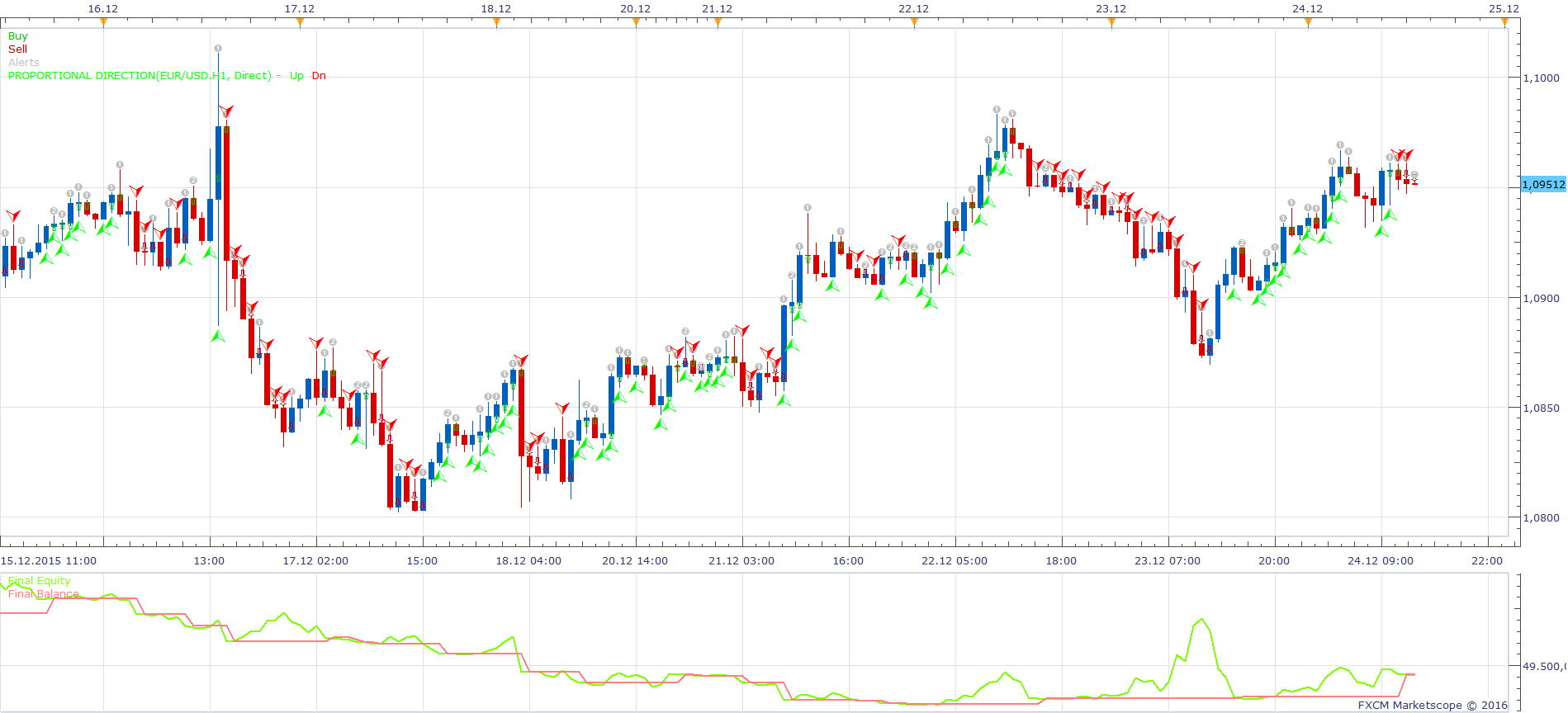The image size is (1568, 713).
Task: Click the red Sell legend label
Action: [17, 50]
